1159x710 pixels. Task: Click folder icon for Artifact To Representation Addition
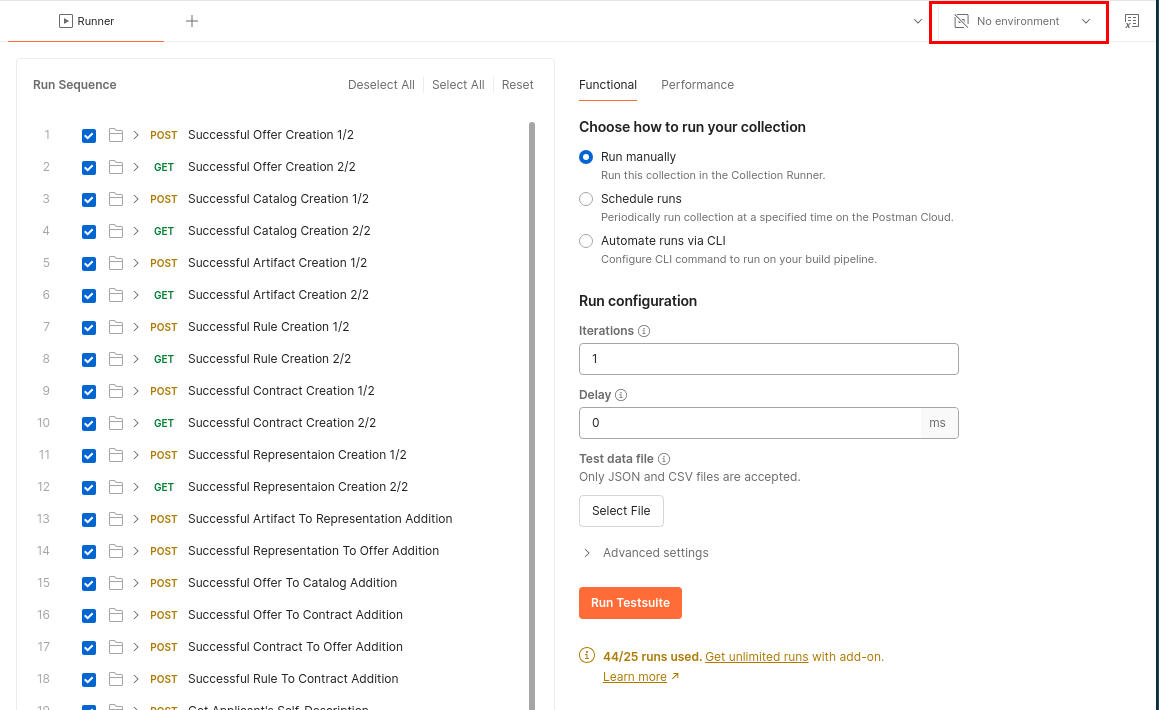coord(116,519)
